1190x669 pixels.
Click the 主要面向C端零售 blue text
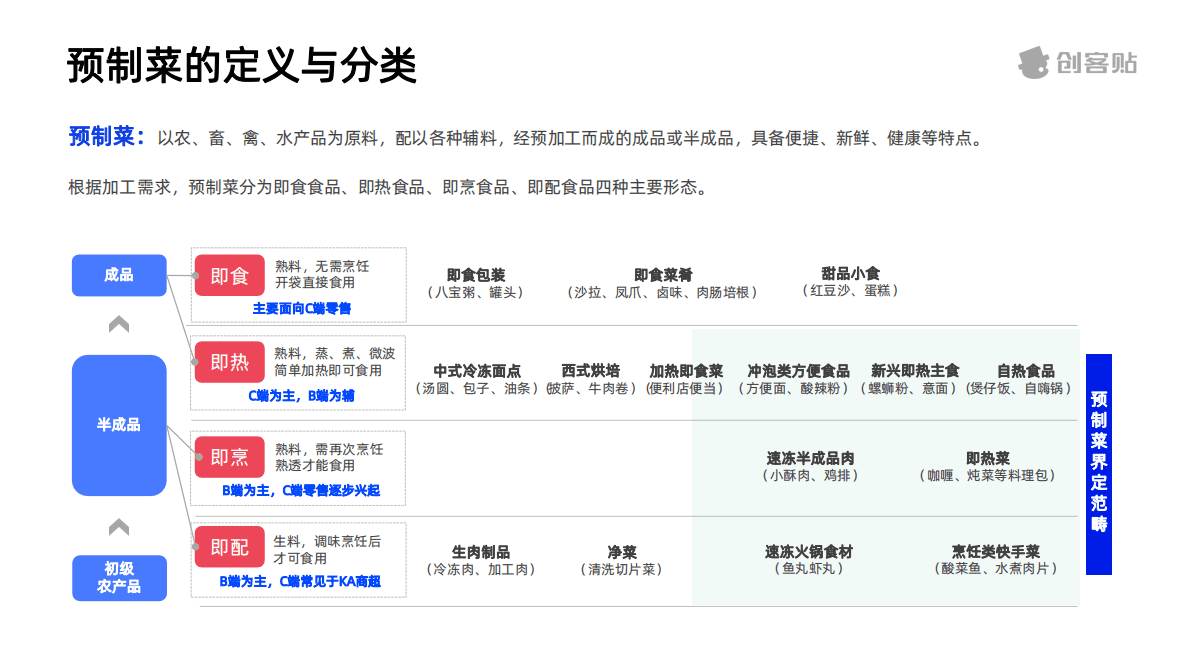(x=302, y=305)
